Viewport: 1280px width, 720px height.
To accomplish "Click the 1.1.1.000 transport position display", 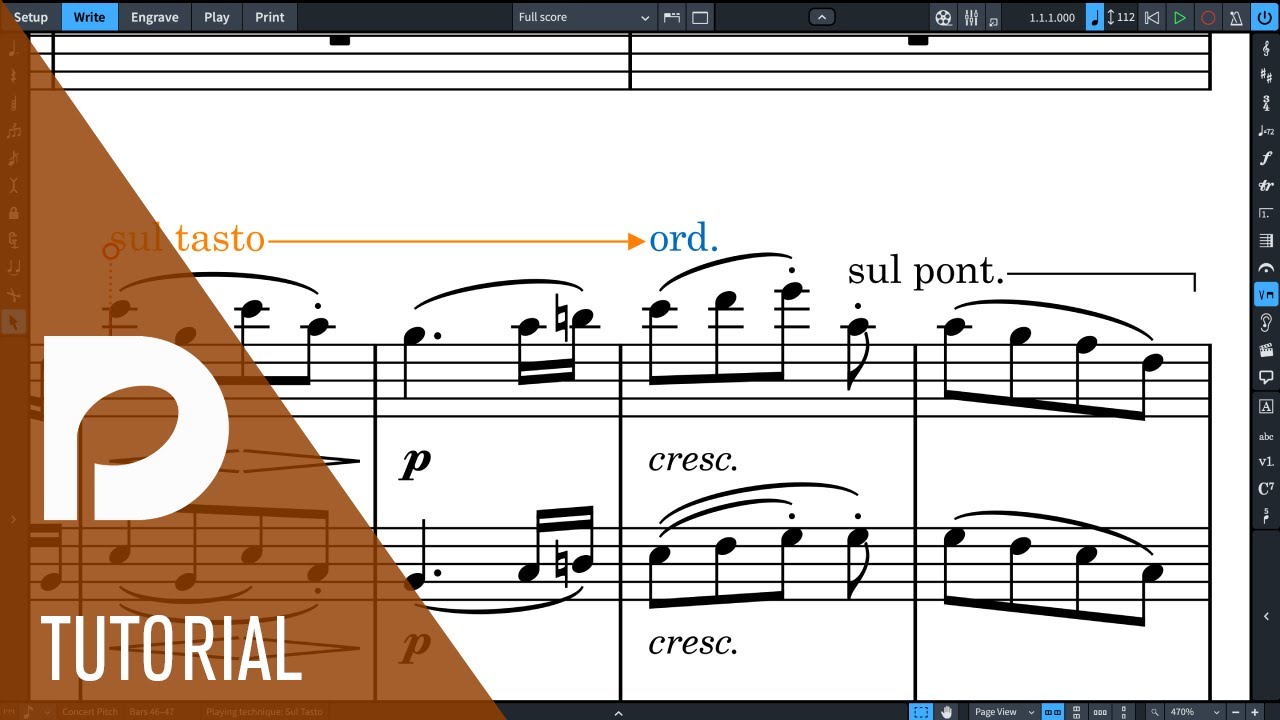I will 1052,17.
